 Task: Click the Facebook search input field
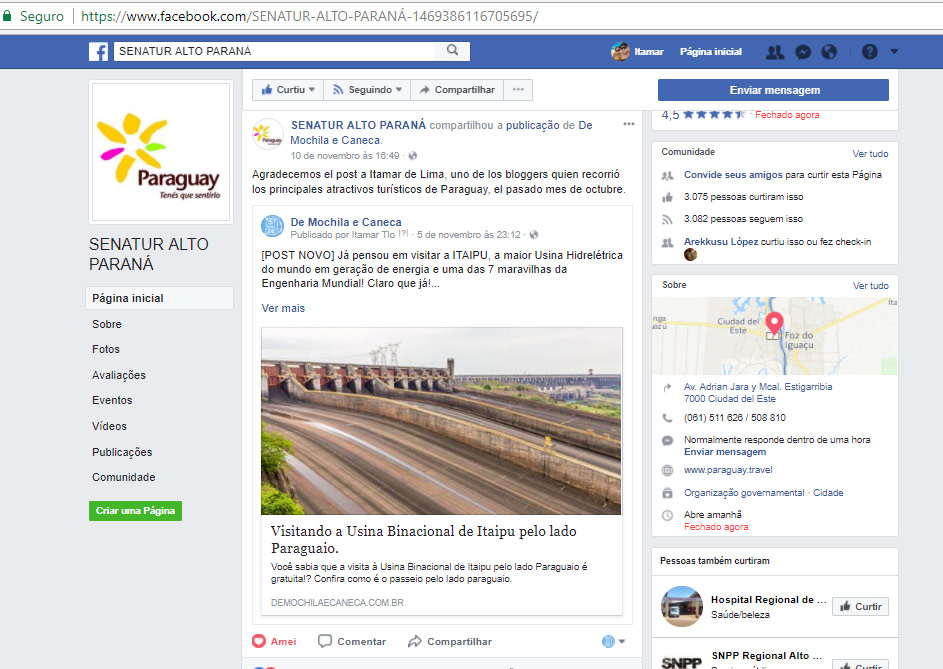point(278,51)
